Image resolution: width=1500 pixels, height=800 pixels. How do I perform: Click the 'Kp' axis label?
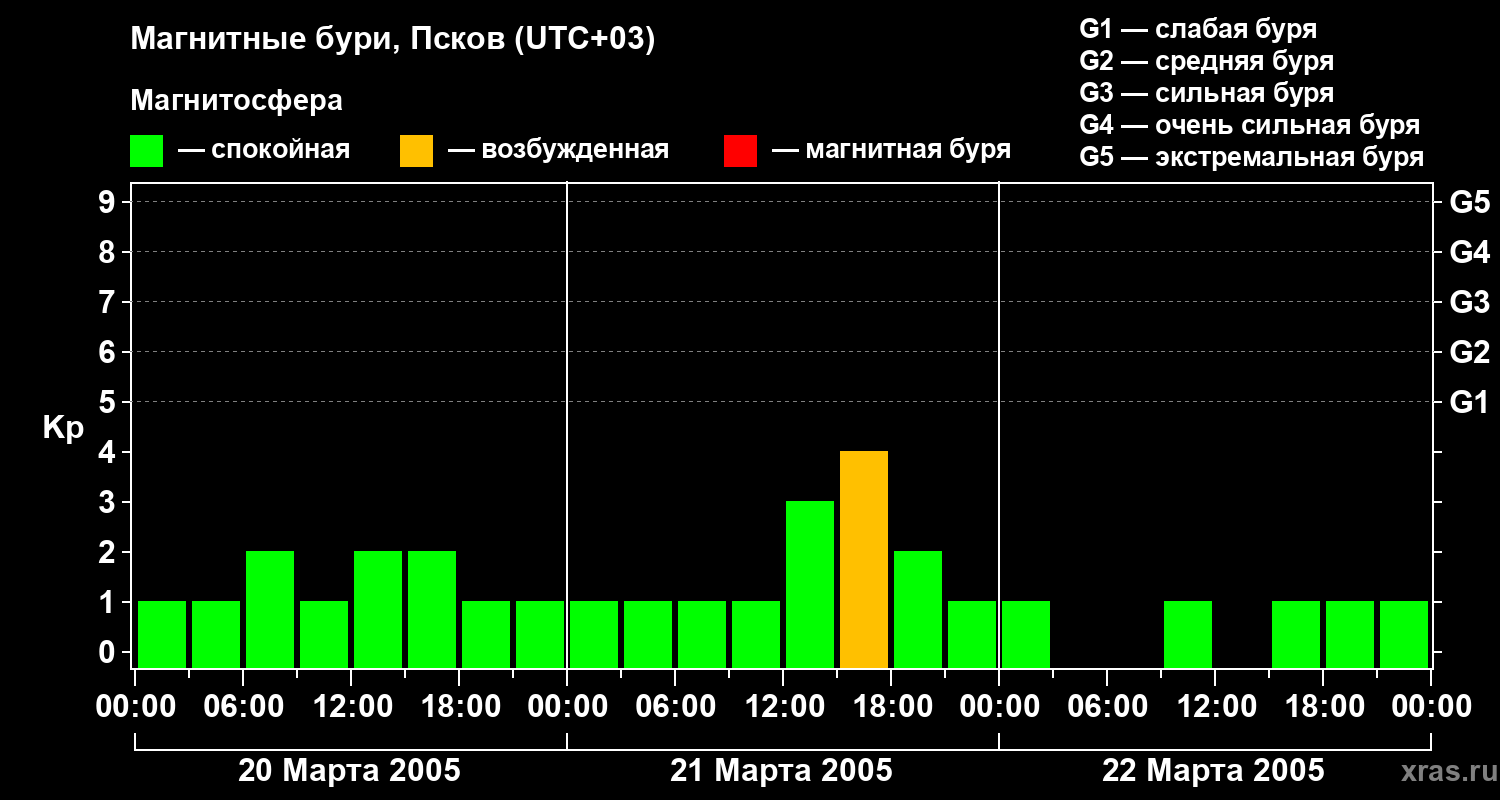click(63, 428)
